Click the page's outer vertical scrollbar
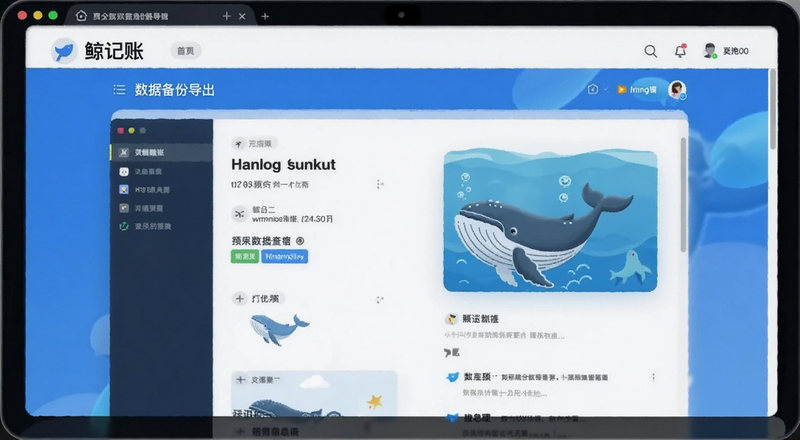 [x=773, y=110]
